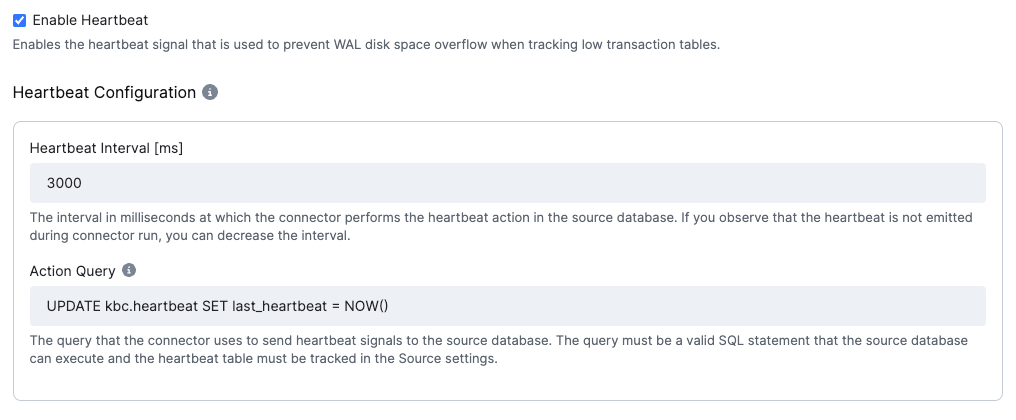Image resolution: width=1016 pixels, height=420 pixels.
Task: Place cursor at NOW() in the query
Action: click(366, 306)
